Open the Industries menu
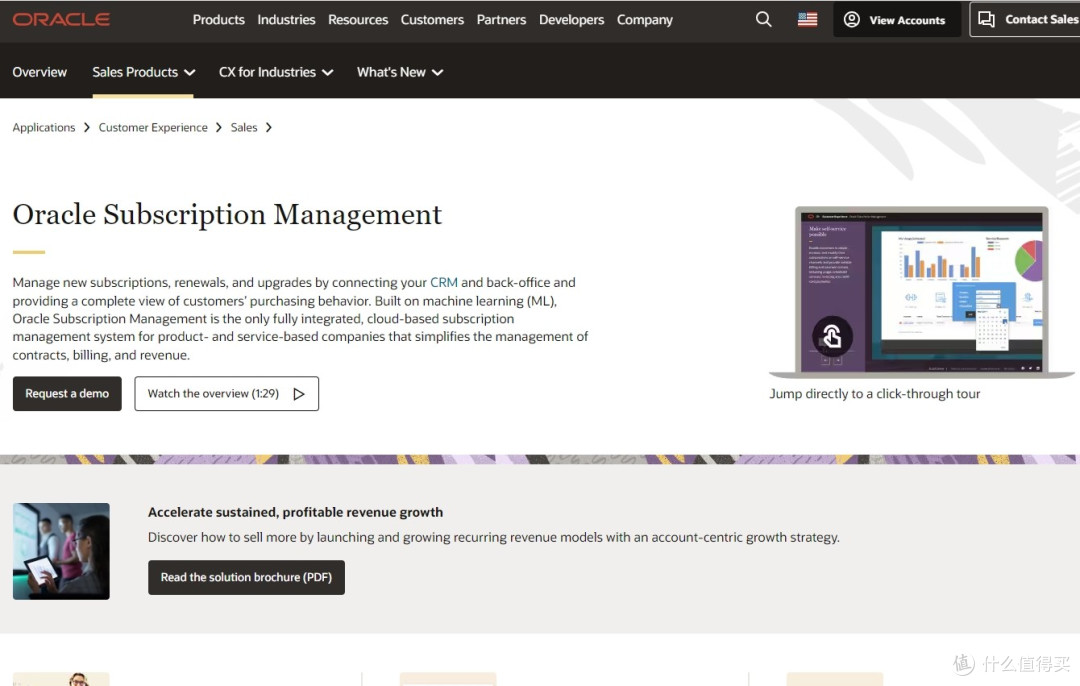The image size is (1080, 686). tap(286, 20)
